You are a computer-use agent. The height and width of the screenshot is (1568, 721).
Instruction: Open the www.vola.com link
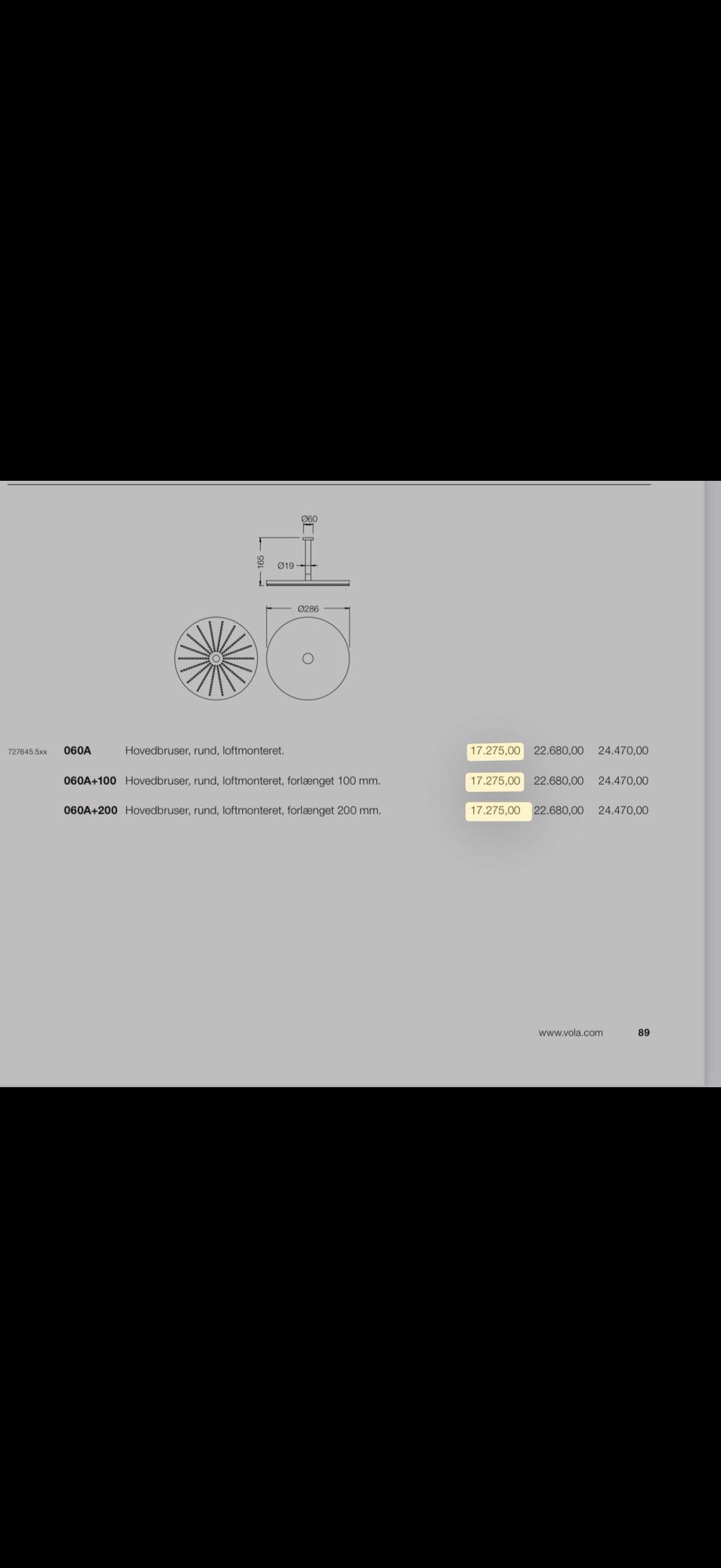[570, 1033]
